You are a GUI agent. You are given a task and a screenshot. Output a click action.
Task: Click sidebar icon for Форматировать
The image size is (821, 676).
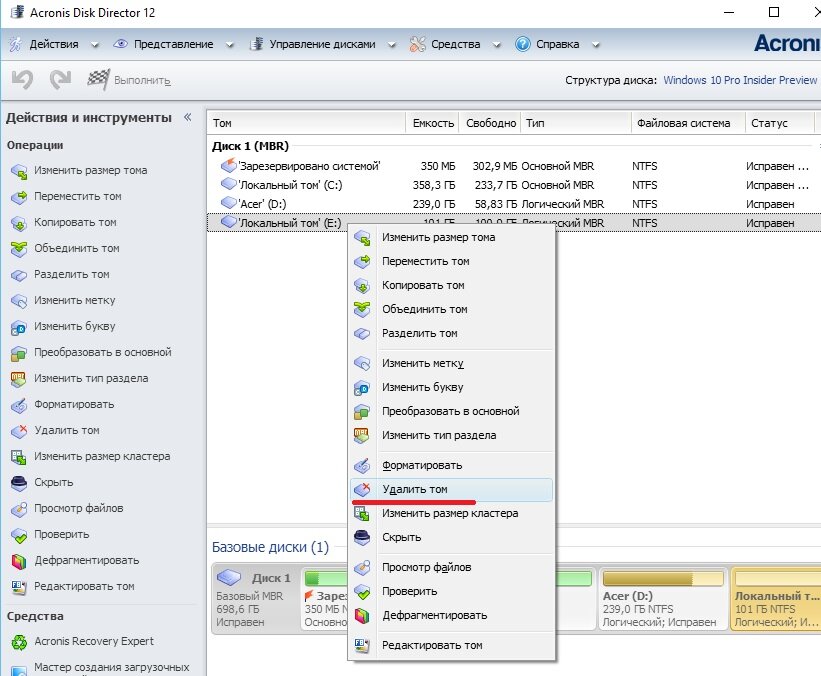19,405
